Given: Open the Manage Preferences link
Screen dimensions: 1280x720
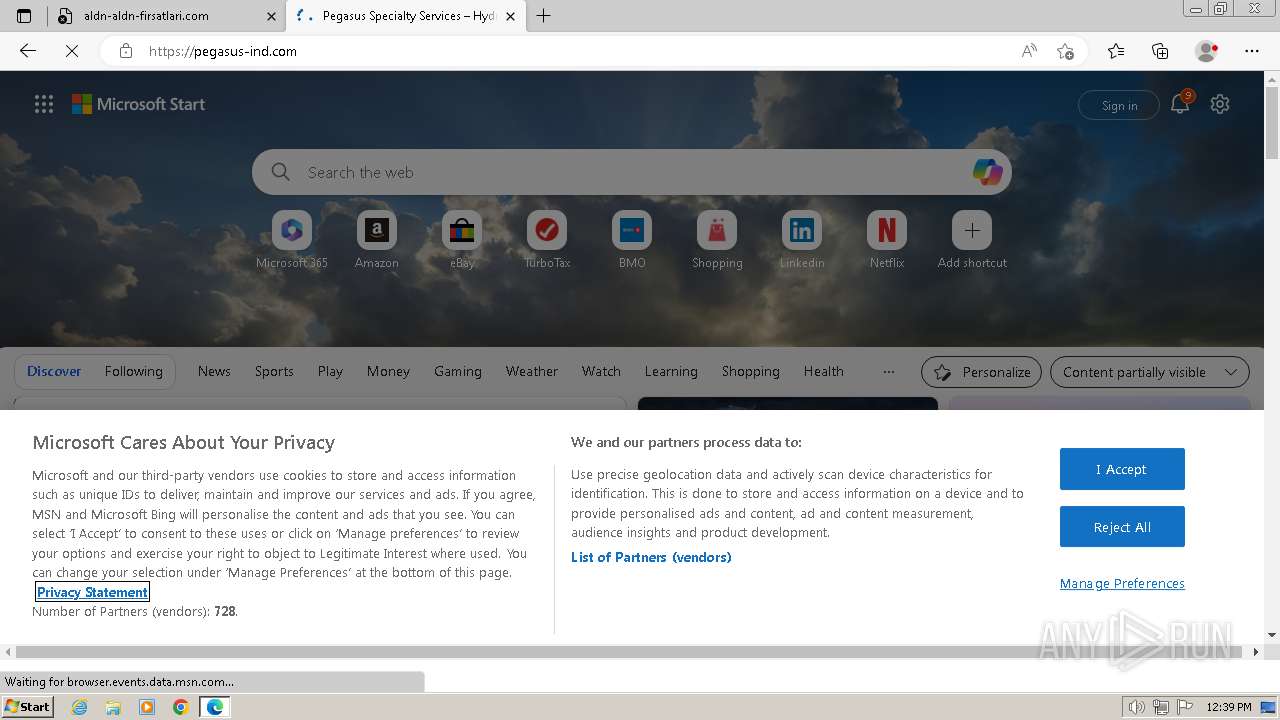Looking at the screenshot, I should [1122, 584].
